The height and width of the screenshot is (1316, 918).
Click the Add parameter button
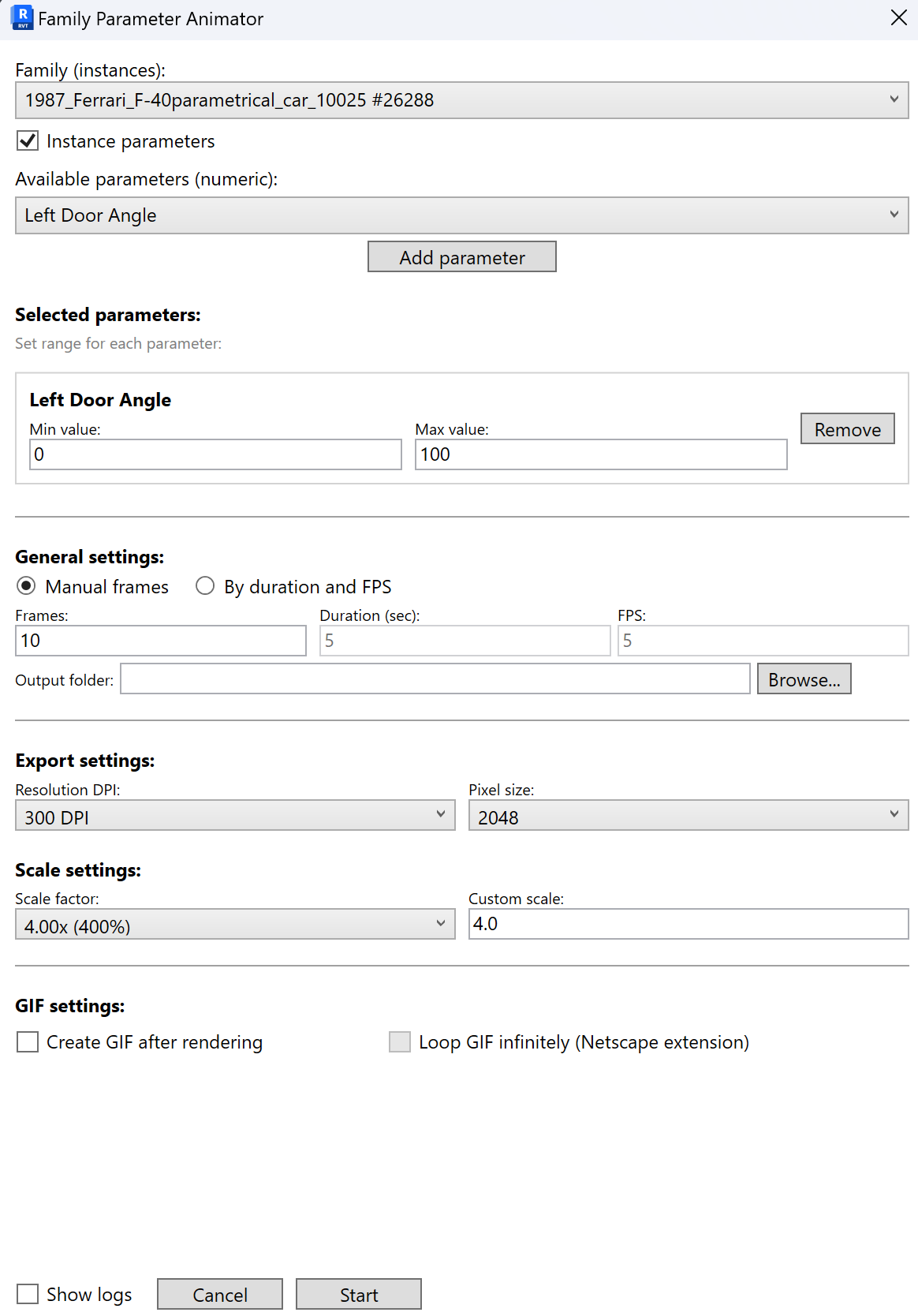pyautogui.click(x=461, y=257)
